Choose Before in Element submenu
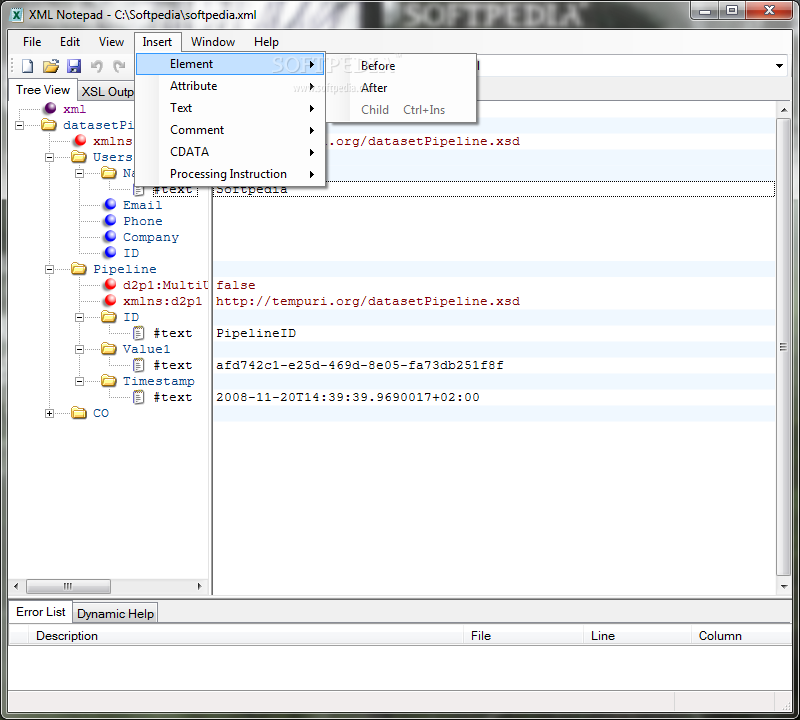 coord(401,66)
